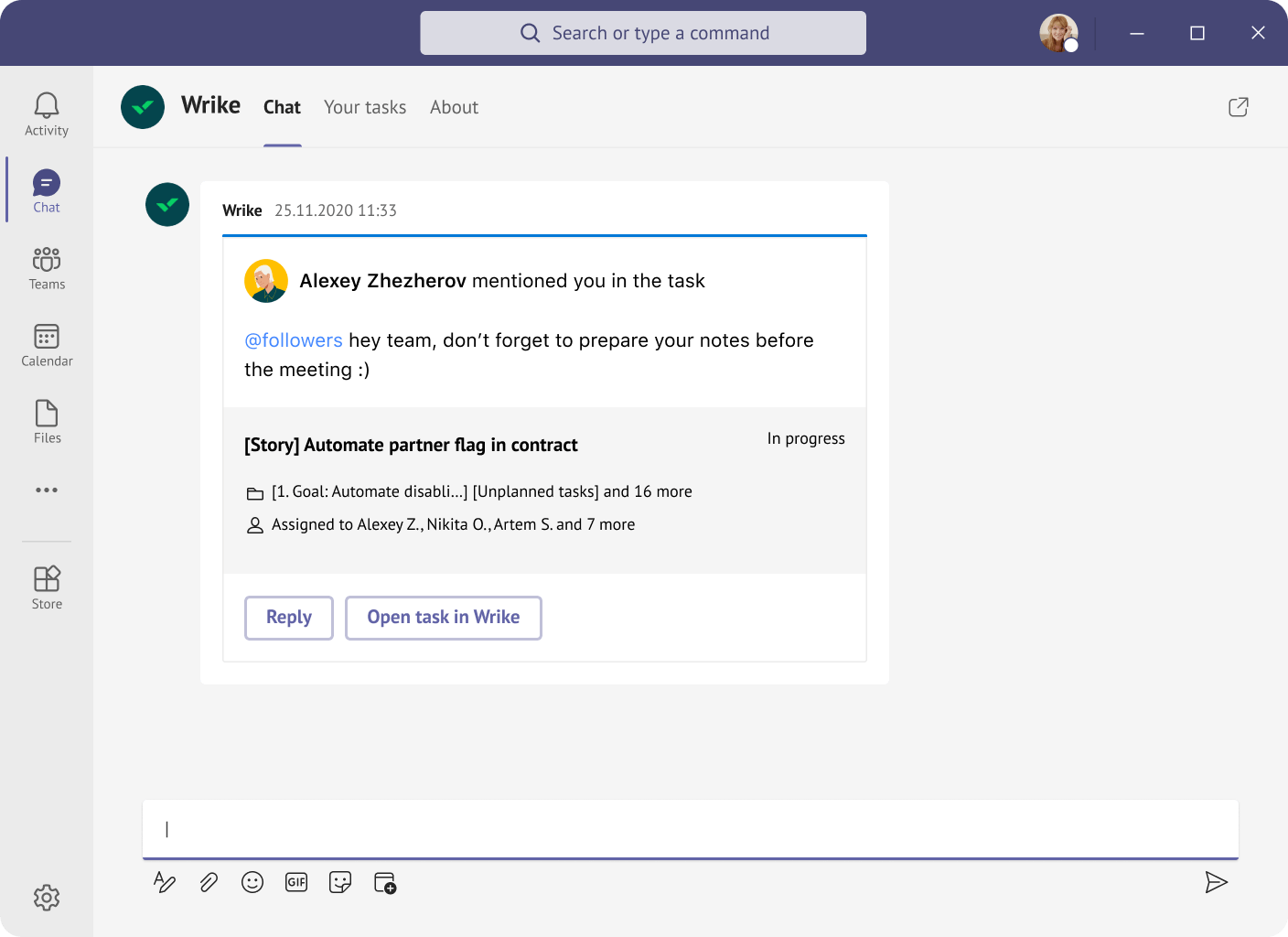Switch to the About tab
Viewport: 1288px width, 937px height.
(x=454, y=107)
